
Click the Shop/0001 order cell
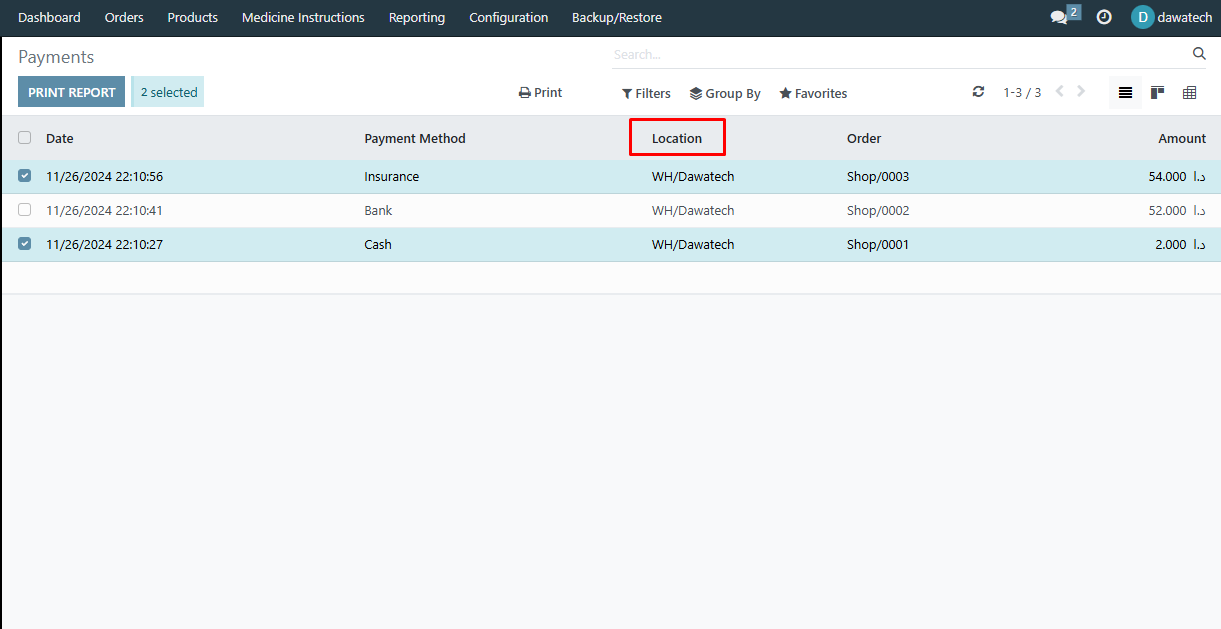878,244
